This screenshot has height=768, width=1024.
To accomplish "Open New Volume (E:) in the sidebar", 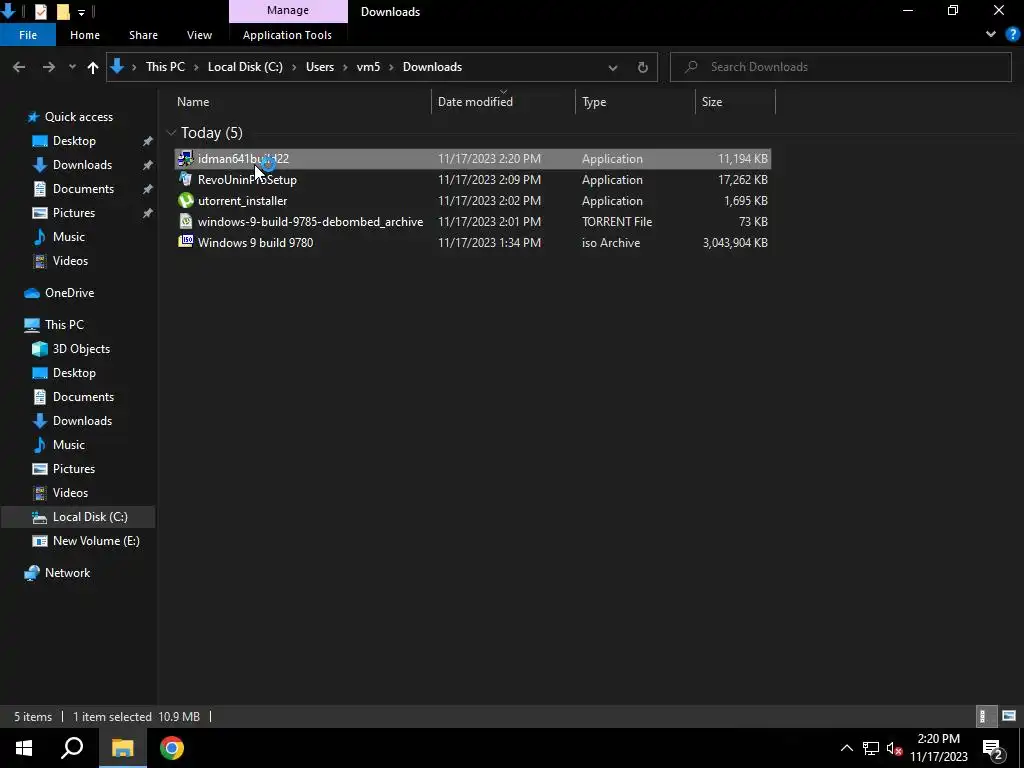I will pos(96,541).
